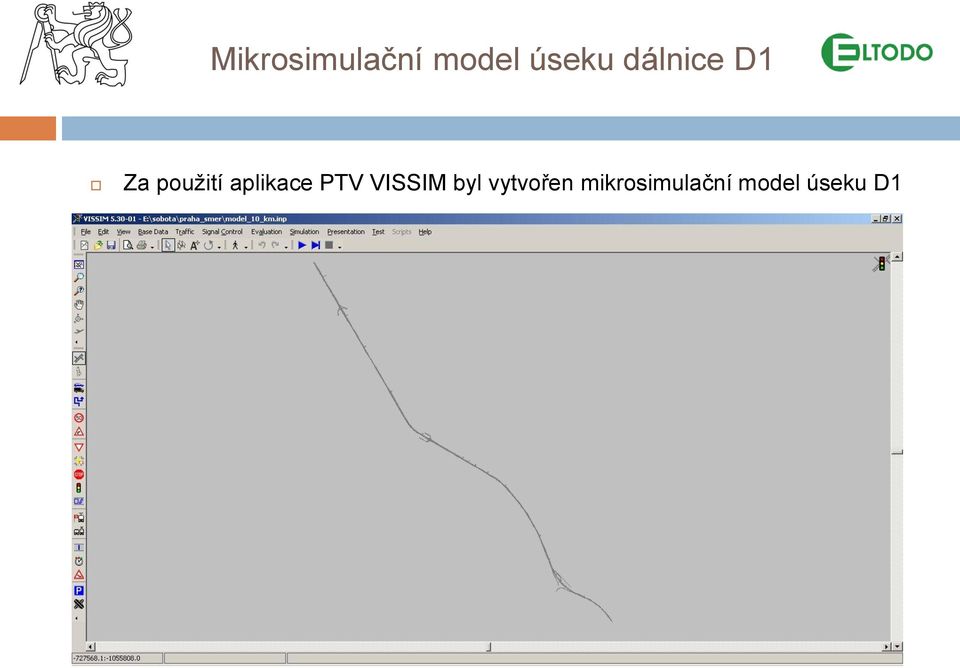Open the Base Data menu
The image size is (960, 668).
[x=152, y=232]
